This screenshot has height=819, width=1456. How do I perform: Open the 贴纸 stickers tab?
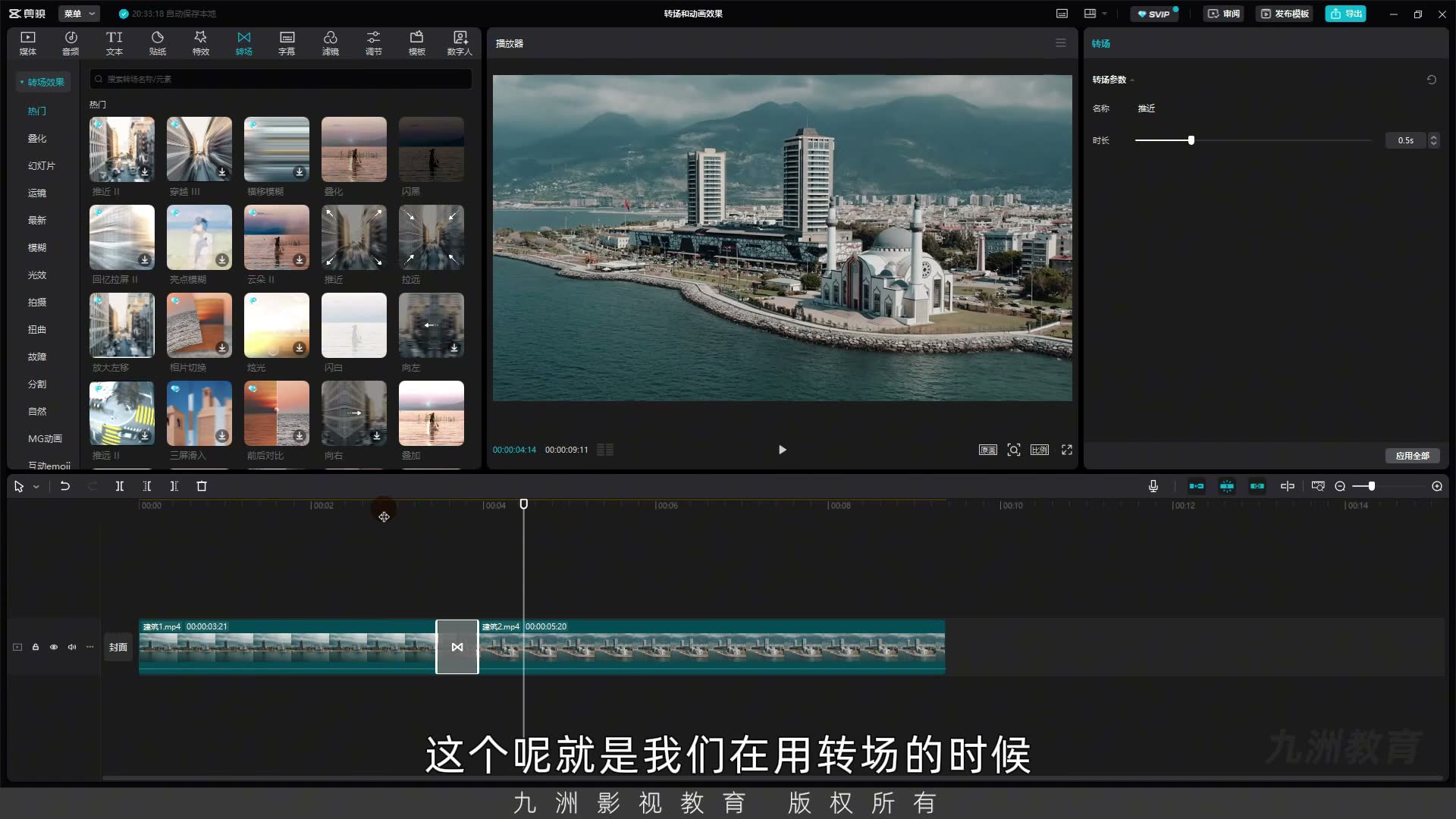158,43
